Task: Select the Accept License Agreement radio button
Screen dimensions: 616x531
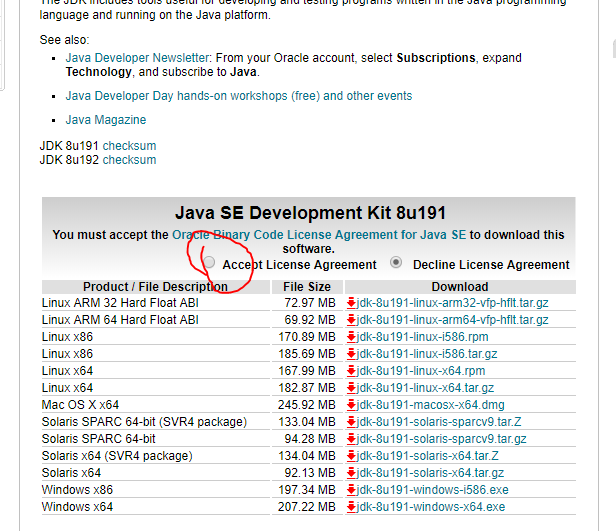Action: (209, 262)
